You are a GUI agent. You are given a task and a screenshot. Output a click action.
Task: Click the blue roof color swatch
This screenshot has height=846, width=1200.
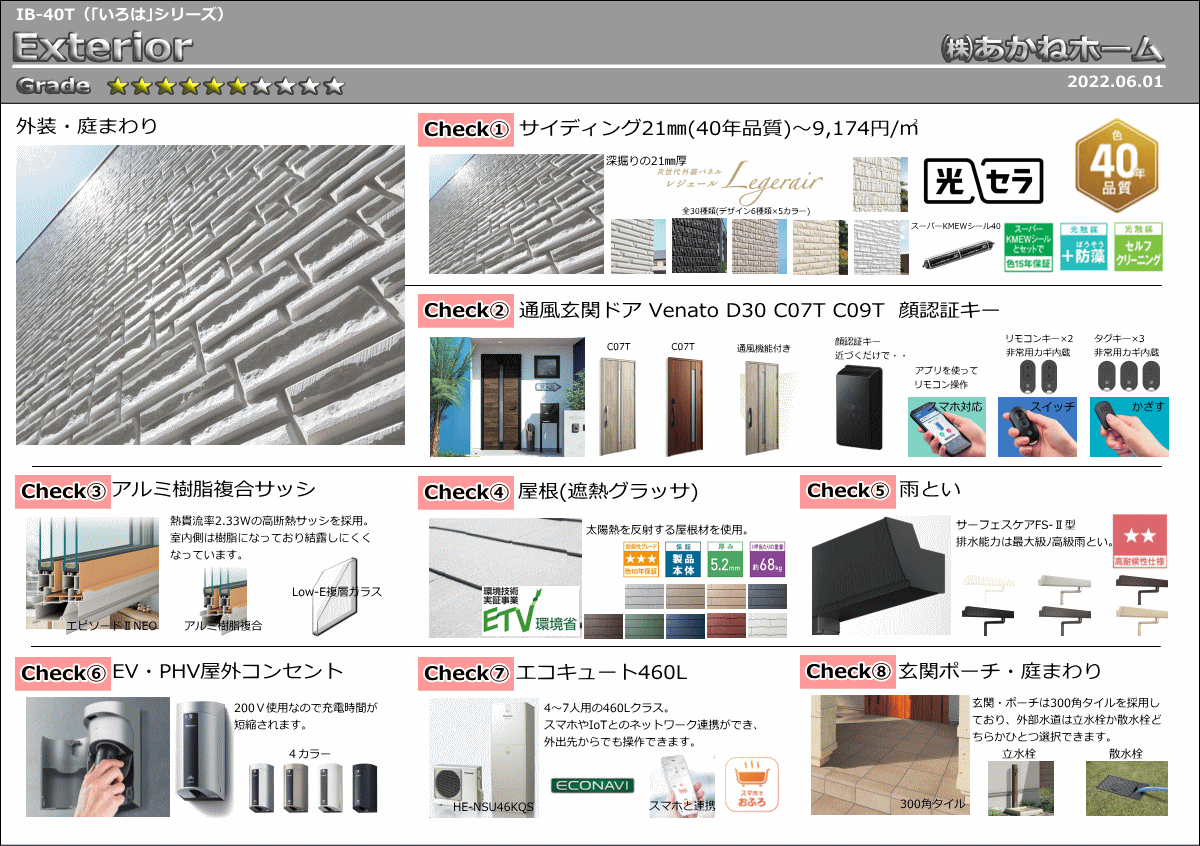click(685, 626)
